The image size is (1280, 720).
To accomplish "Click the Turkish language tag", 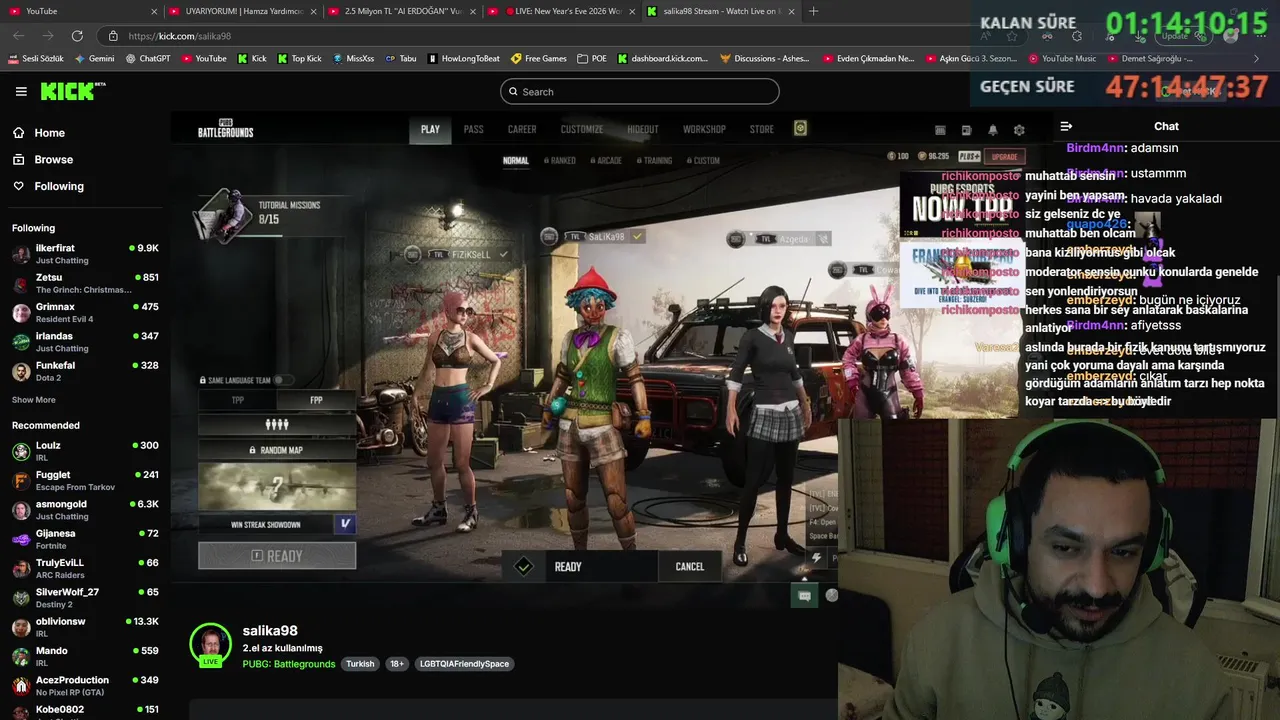I will point(360,664).
